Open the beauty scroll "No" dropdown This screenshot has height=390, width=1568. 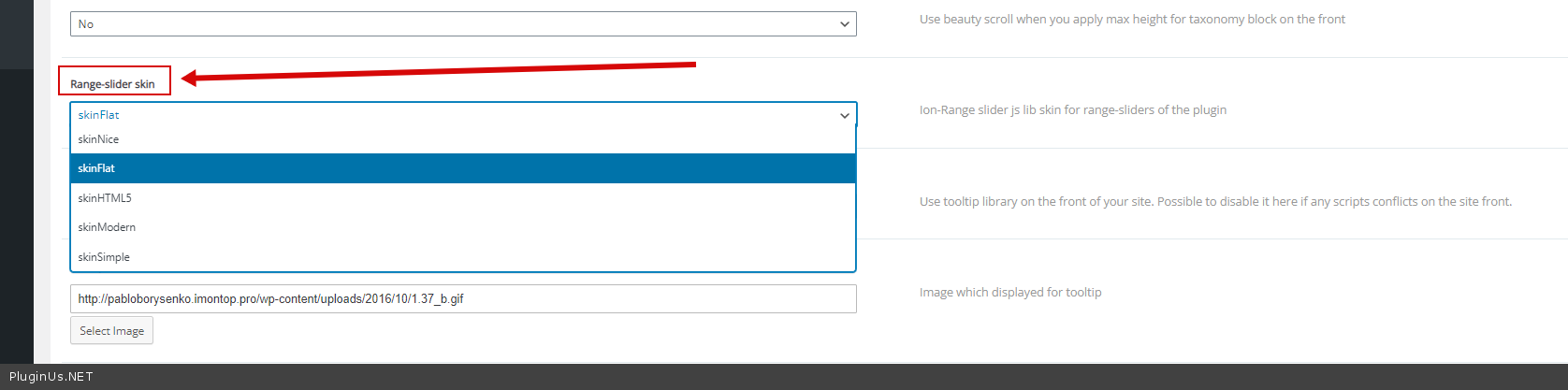pyautogui.click(x=463, y=24)
